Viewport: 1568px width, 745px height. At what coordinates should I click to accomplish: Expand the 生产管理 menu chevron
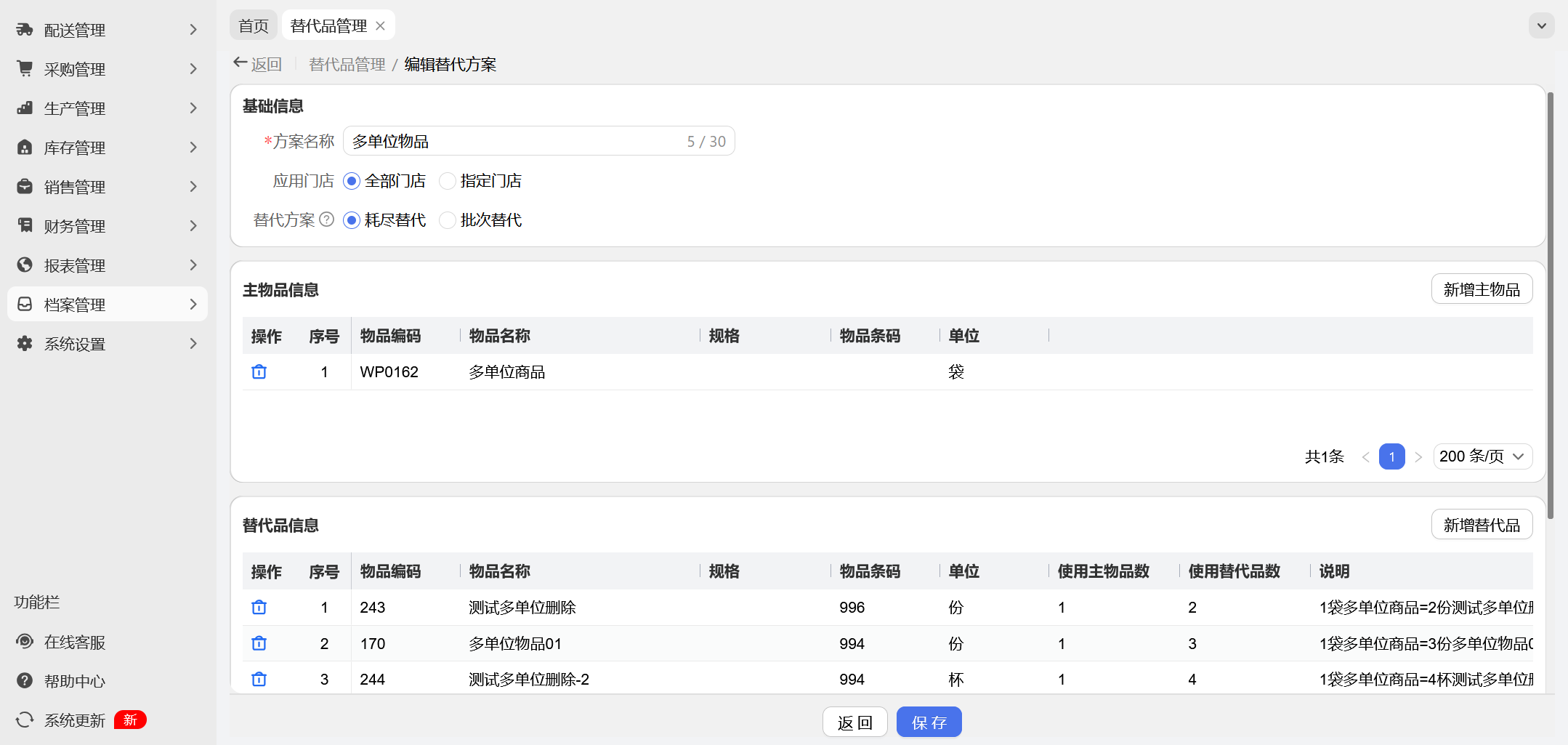click(193, 108)
